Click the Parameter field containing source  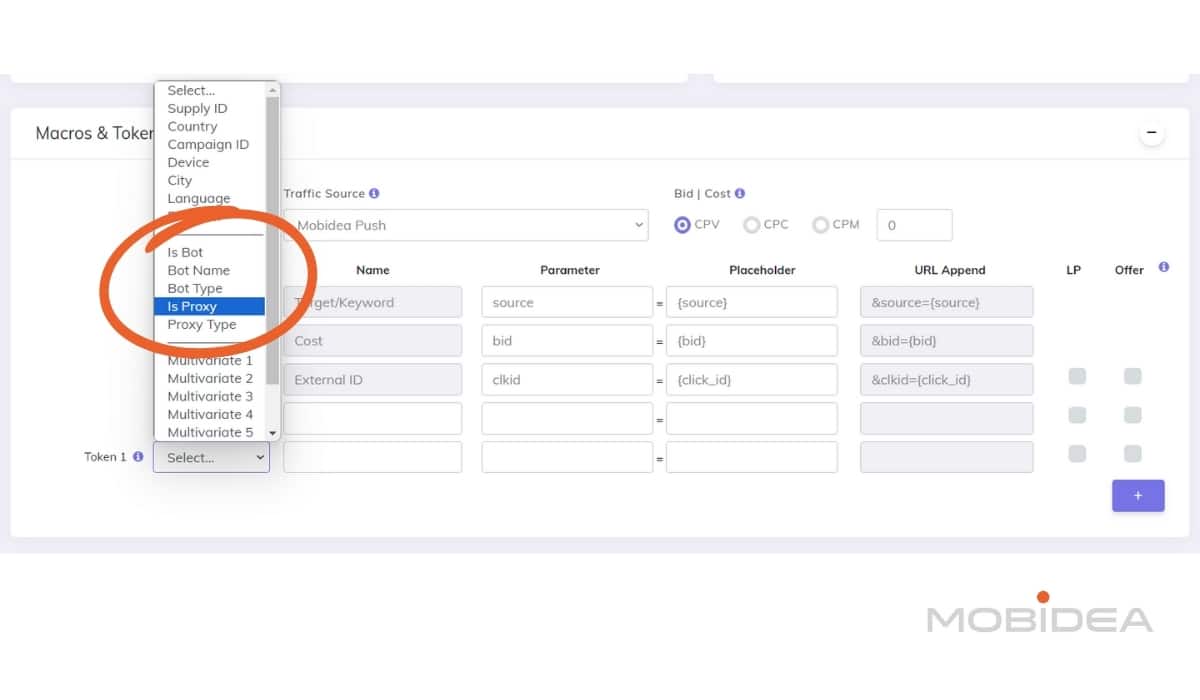pos(567,302)
